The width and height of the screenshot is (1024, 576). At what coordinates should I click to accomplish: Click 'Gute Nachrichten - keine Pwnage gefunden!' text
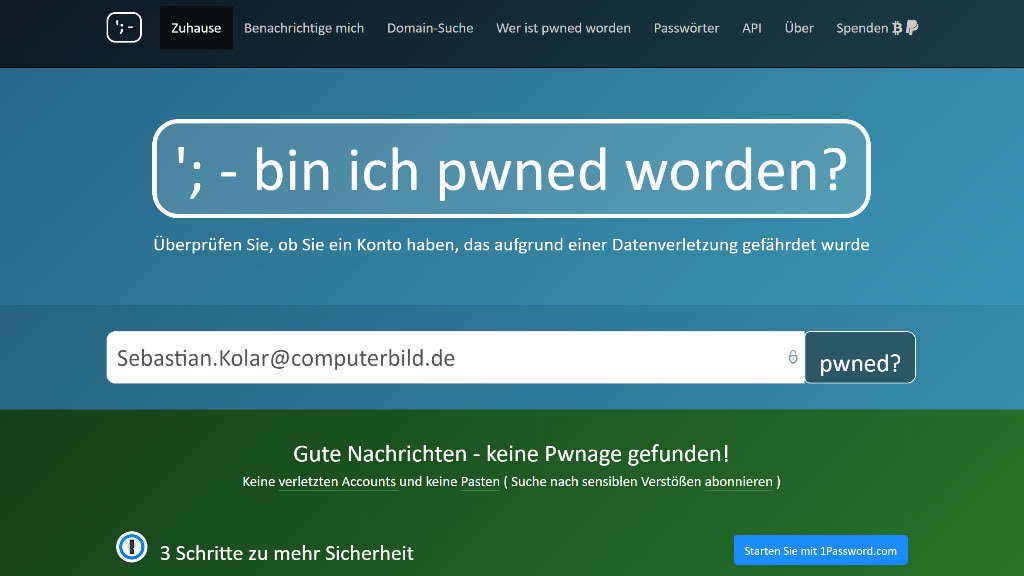pyautogui.click(x=511, y=453)
